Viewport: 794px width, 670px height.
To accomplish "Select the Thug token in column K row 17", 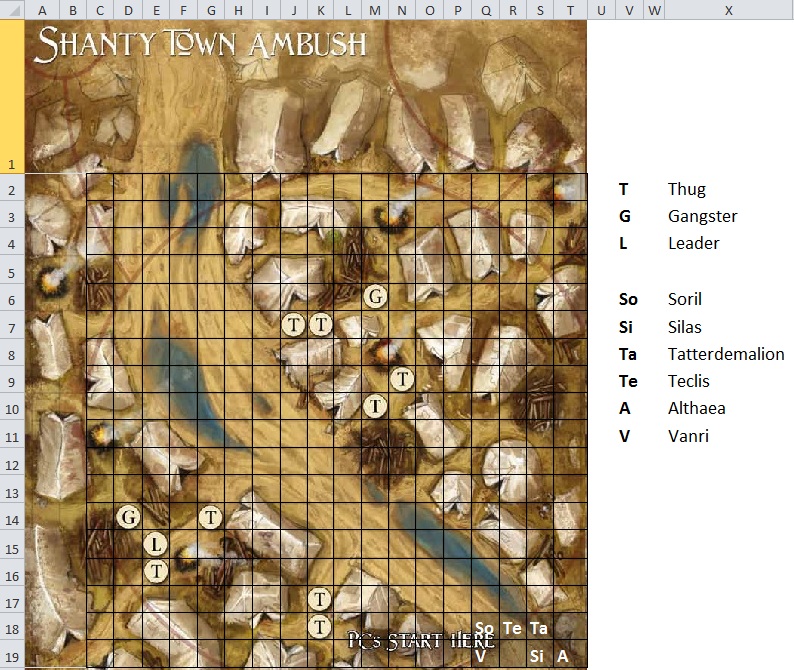I will click(320, 600).
